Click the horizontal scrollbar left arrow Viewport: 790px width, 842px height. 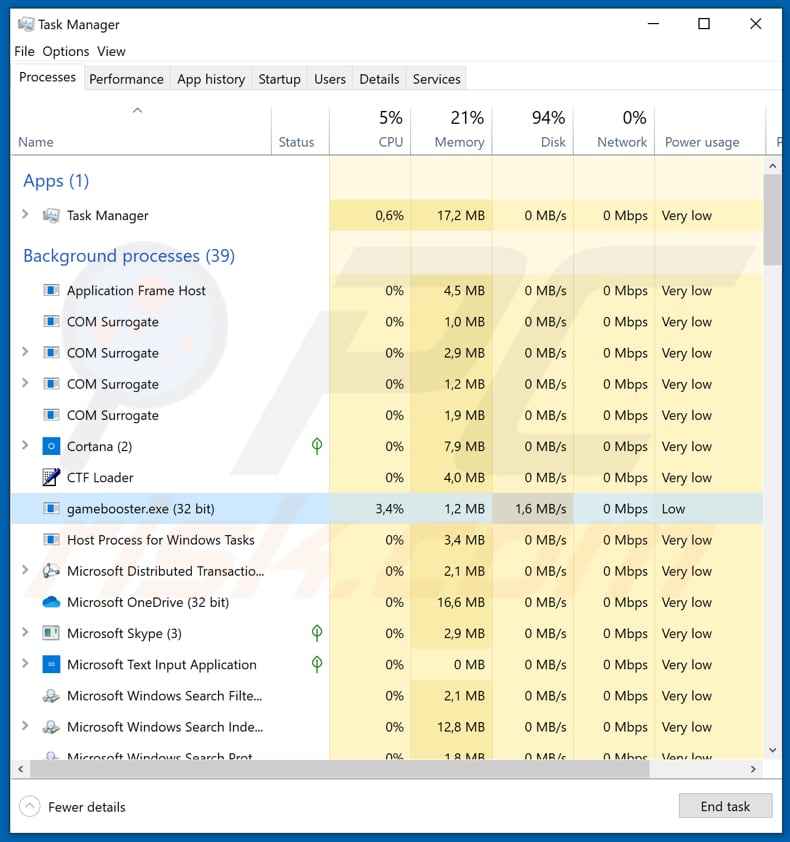click(20, 769)
